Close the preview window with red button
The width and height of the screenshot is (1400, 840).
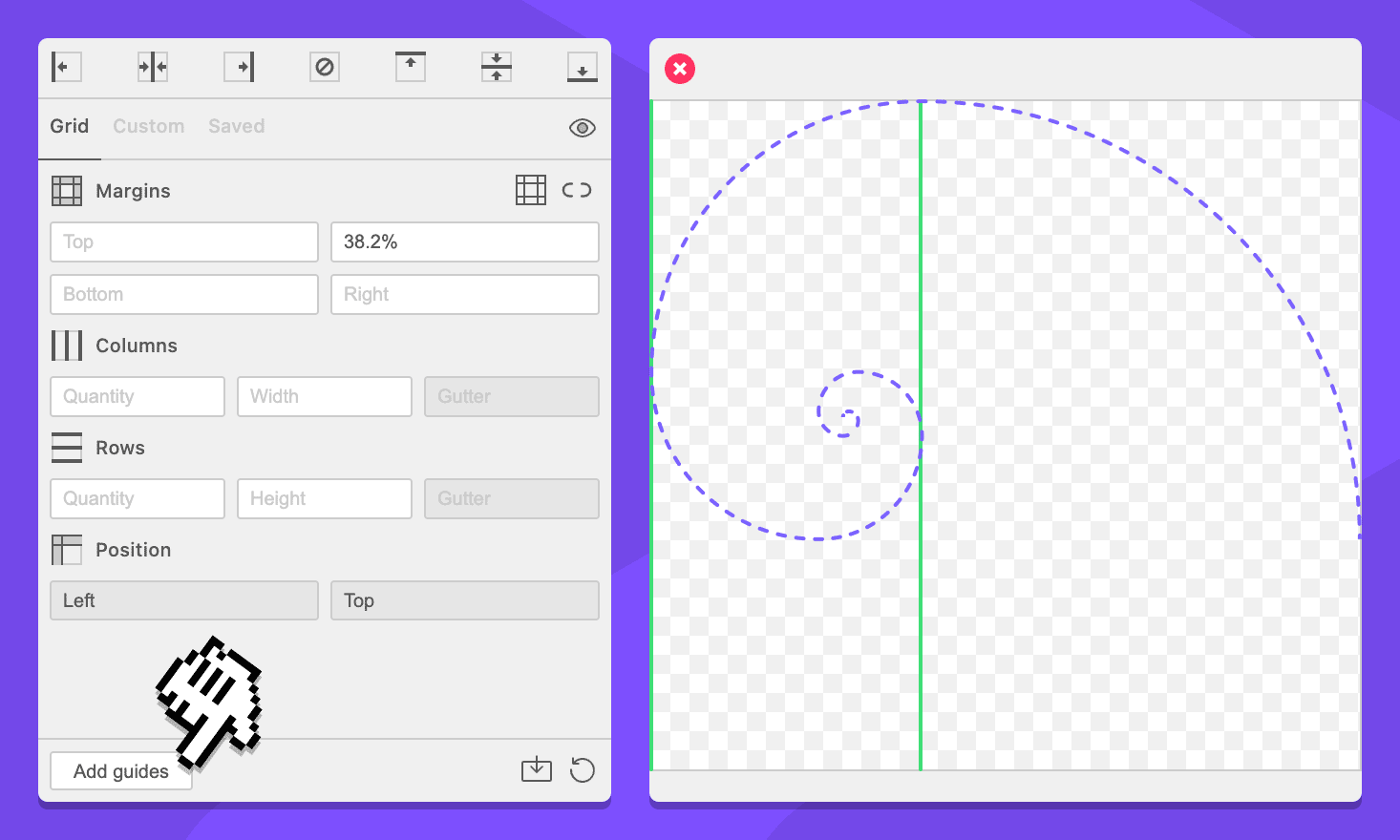[680, 69]
